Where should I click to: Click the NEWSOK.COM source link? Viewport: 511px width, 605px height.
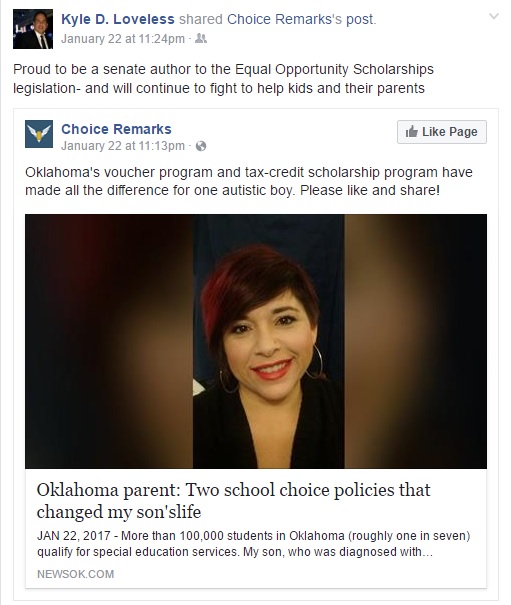point(76,574)
